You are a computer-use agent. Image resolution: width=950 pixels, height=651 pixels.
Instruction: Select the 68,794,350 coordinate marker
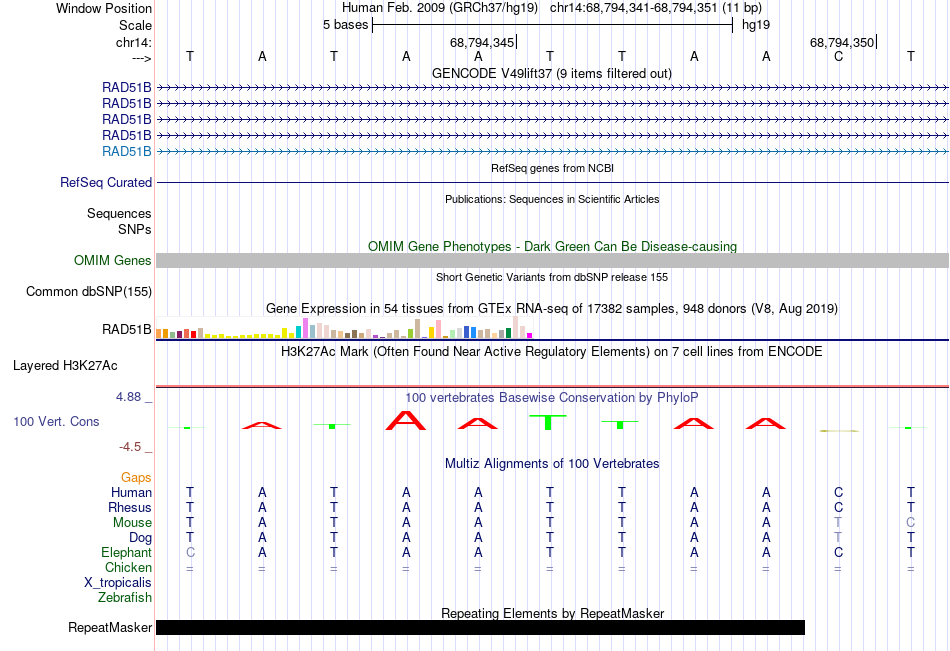pyautogui.click(x=843, y=42)
